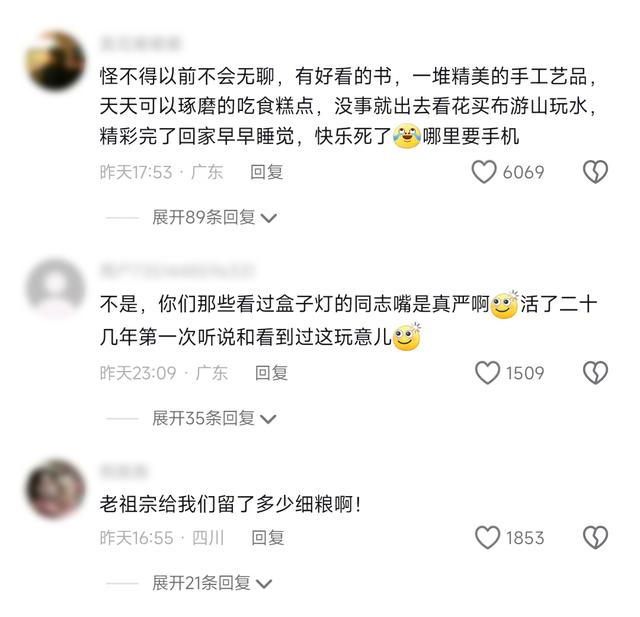
Task: Like the comment about 盒子灯
Action: (487, 373)
